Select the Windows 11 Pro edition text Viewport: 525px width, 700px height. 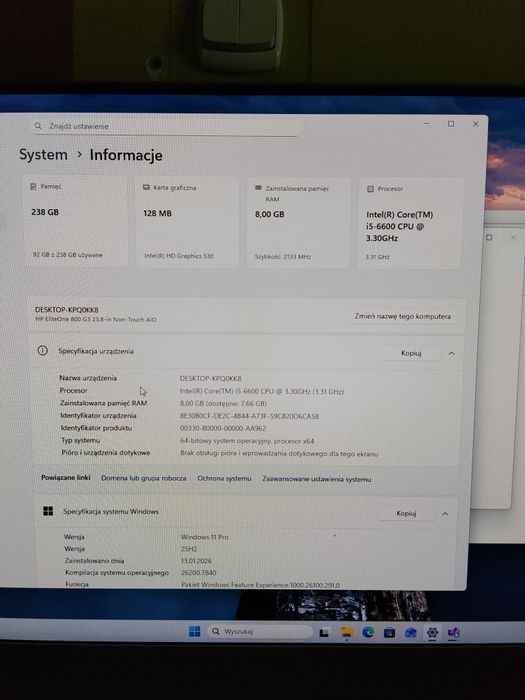204,537
